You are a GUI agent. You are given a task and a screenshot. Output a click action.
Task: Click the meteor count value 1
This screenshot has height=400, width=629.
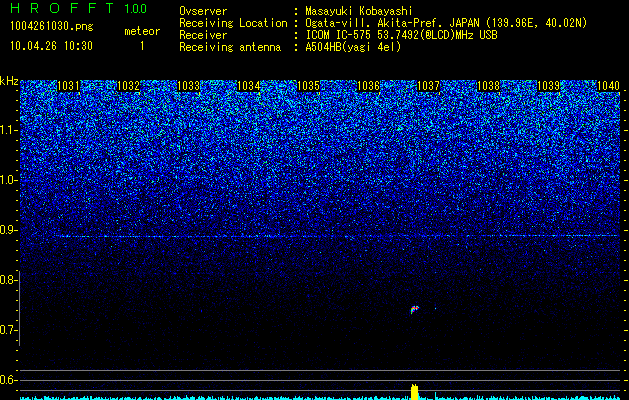(x=142, y=46)
